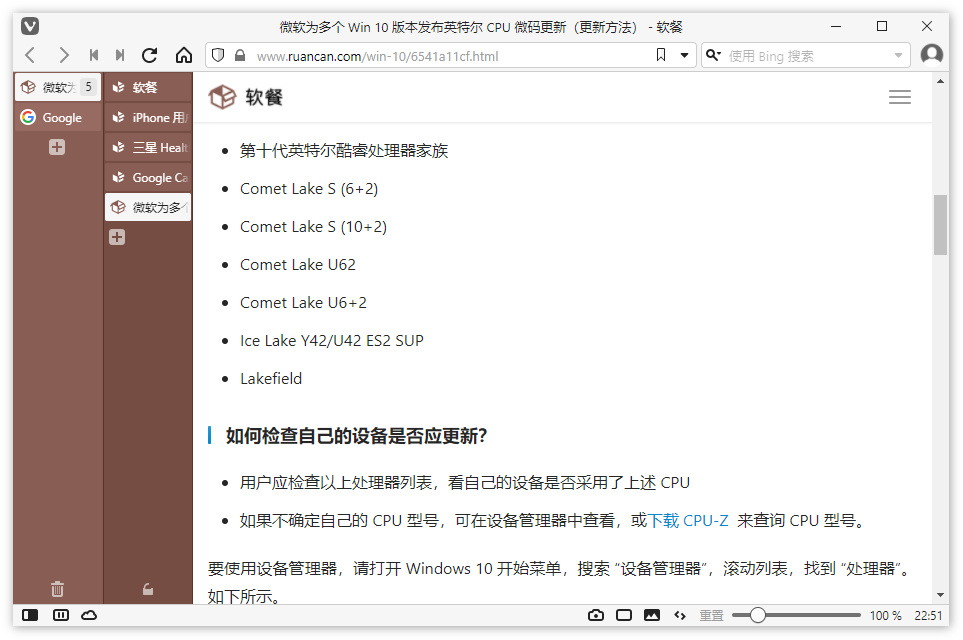
Task: Open Vivaldi Sync with the cloud icon
Action: click(x=90, y=615)
